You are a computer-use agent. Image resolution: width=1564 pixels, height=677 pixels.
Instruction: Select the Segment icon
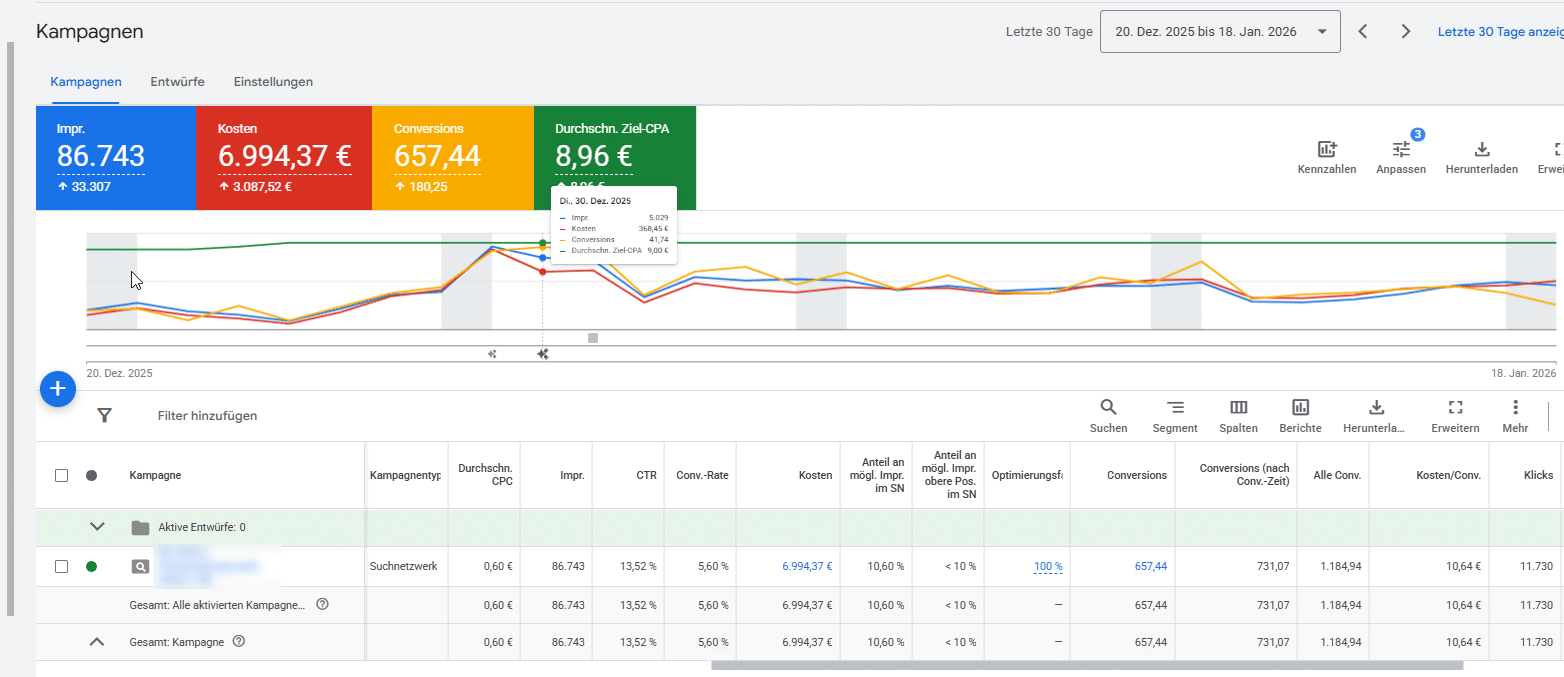(x=1174, y=408)
